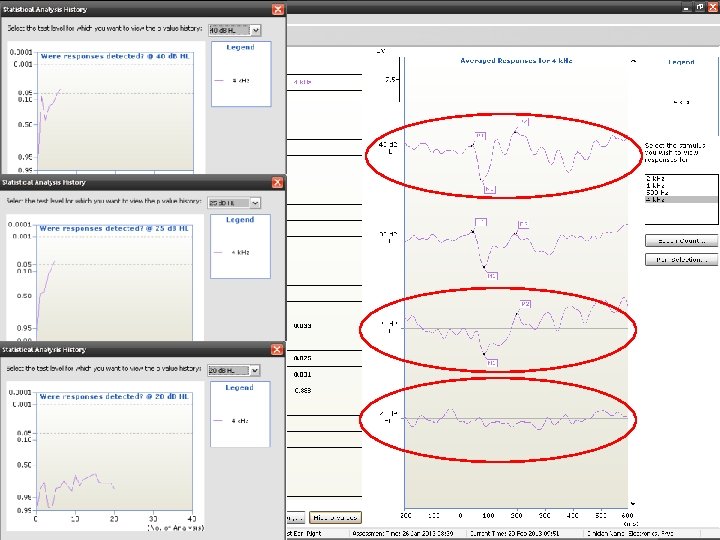
Task: Click the Assessment Time status bar entry
Action: [403, 534]
